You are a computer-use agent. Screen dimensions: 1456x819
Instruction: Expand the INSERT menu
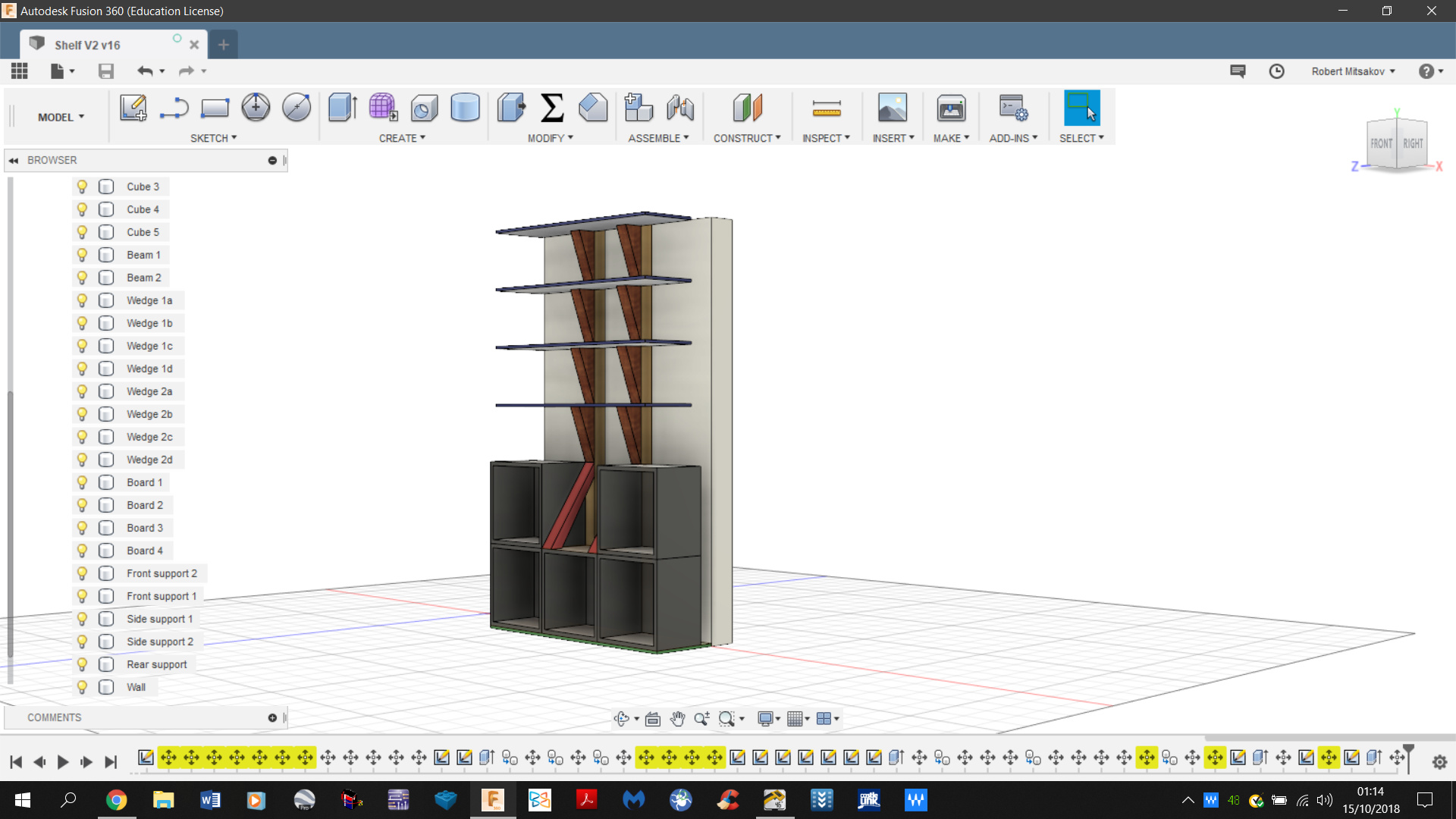(893, 138)
